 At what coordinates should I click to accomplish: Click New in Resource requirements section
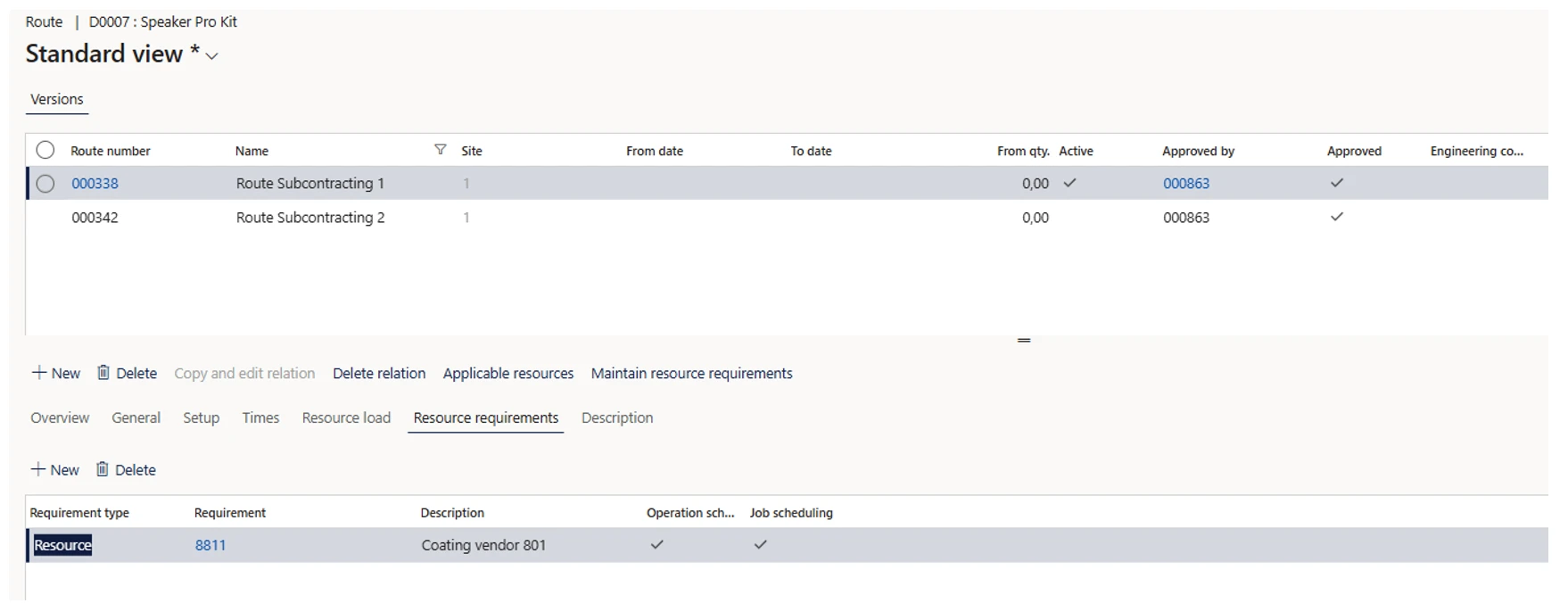(x=55, y=470)
